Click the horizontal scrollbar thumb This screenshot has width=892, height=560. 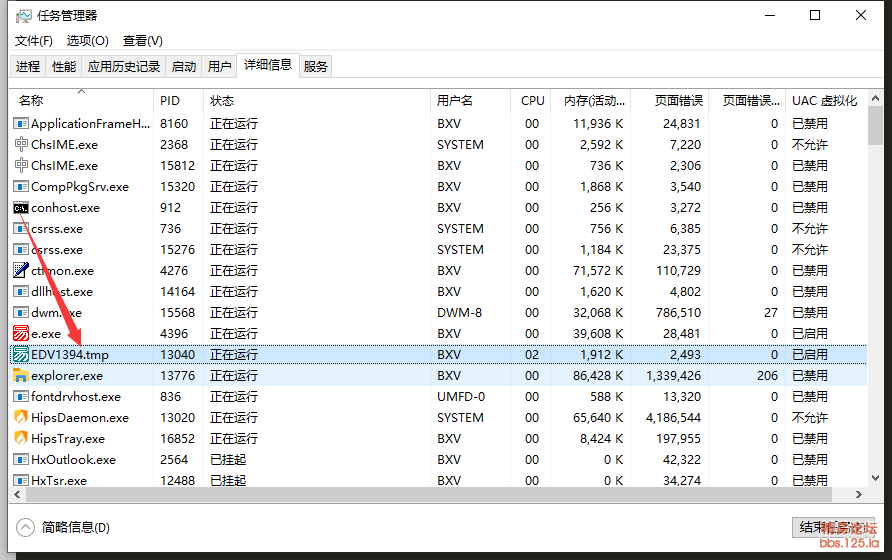click(429, 495)
